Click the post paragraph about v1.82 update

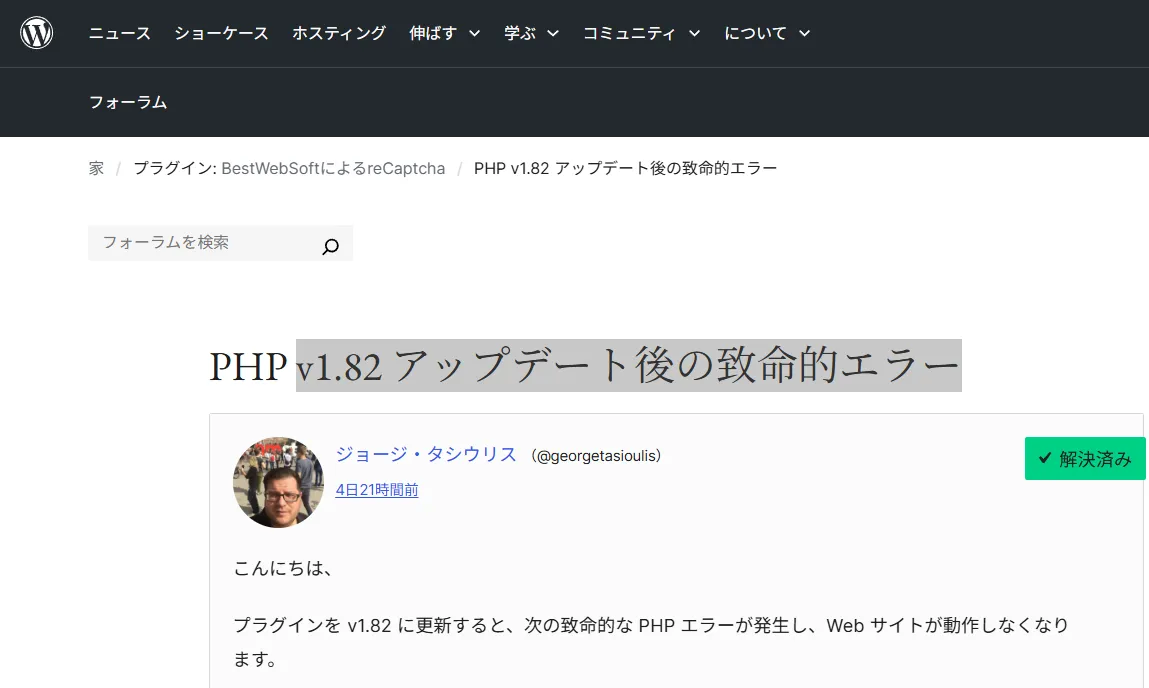point(651,642)
